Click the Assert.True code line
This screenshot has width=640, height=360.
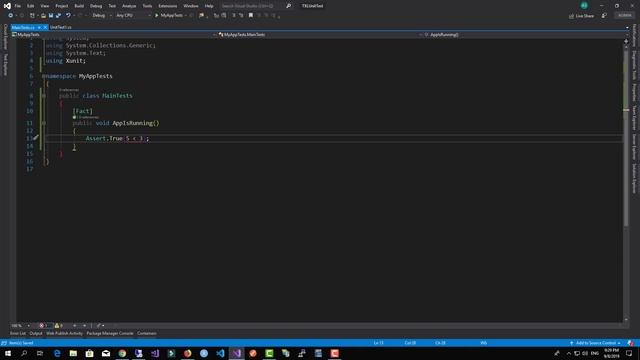click(118, 139)
